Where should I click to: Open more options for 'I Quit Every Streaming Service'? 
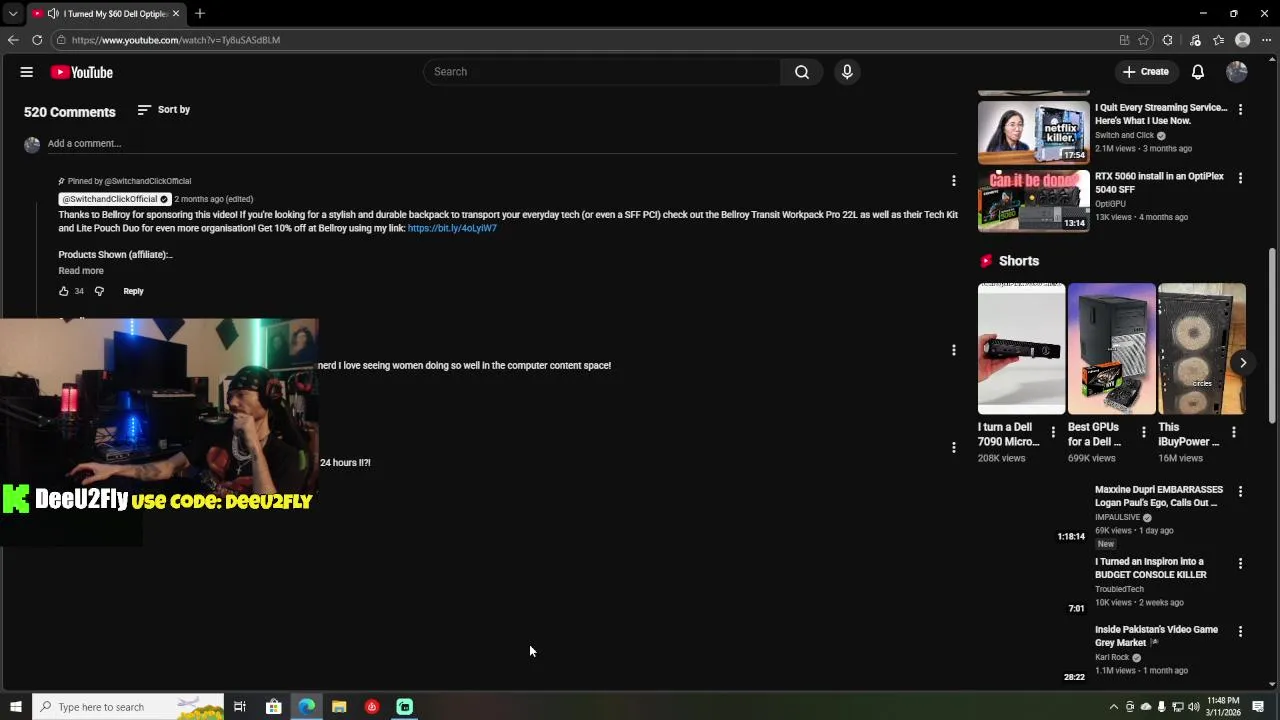pyautogui.click(x=1241, y=109)
